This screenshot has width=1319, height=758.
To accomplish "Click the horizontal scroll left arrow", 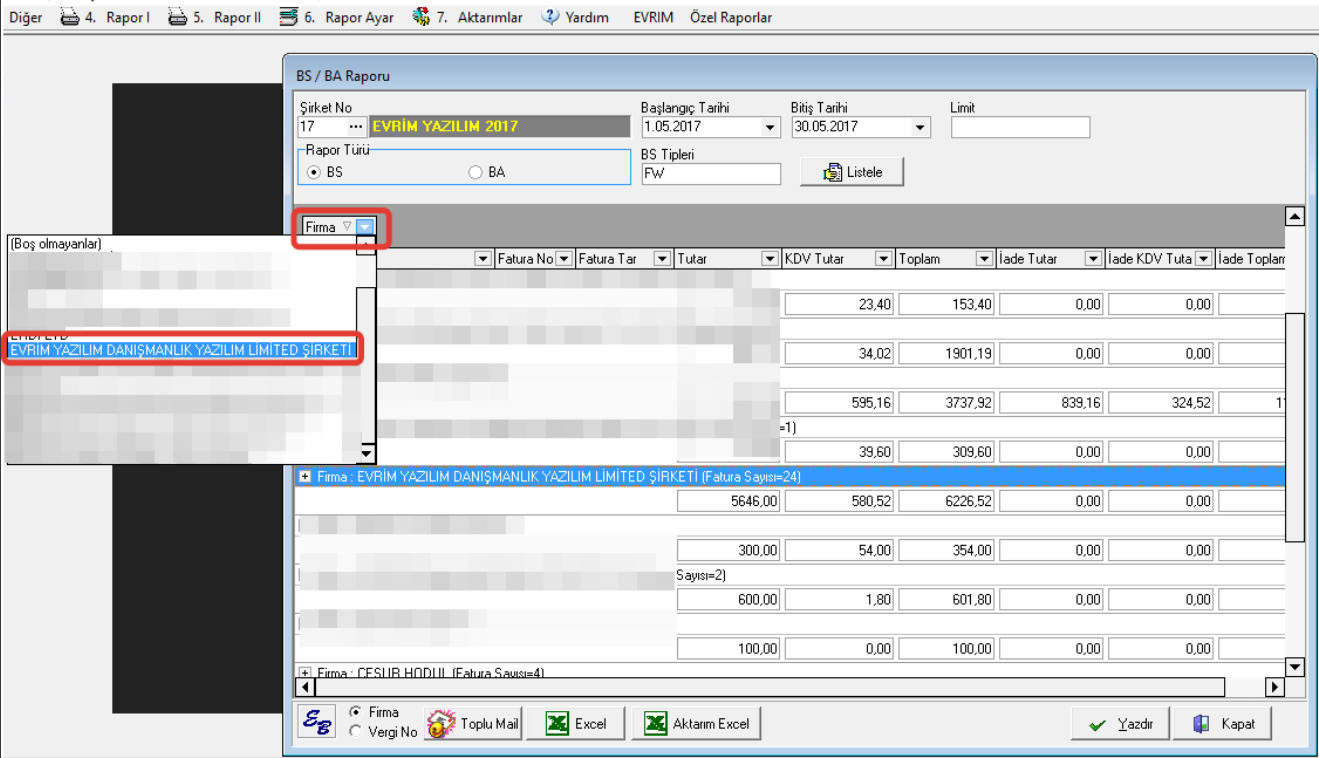I will pos(306,687).
